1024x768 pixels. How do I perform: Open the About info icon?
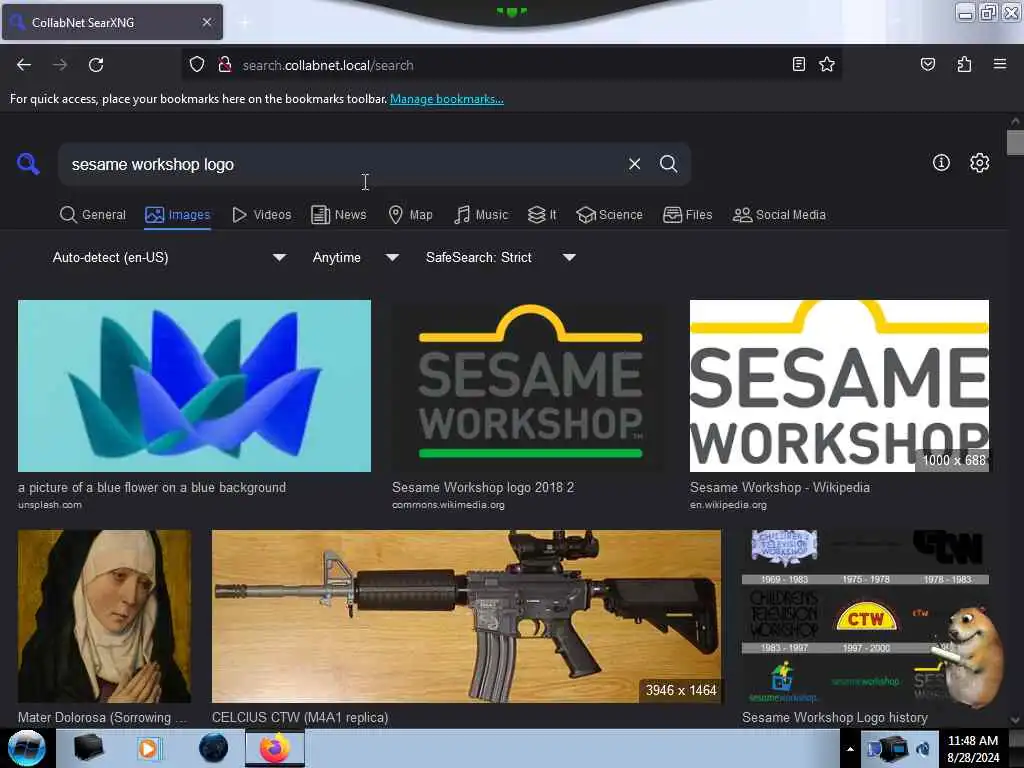[x=941, y=163]
